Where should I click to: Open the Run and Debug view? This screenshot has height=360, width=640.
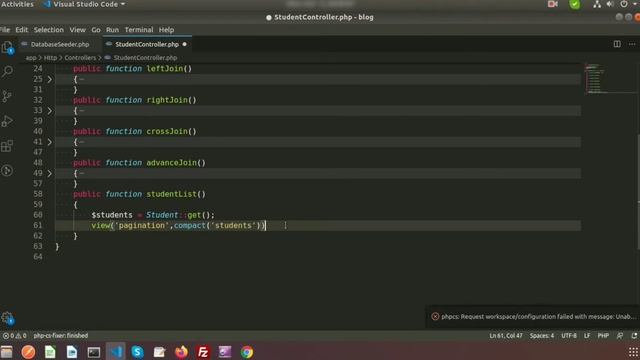(x=7, y=121)
